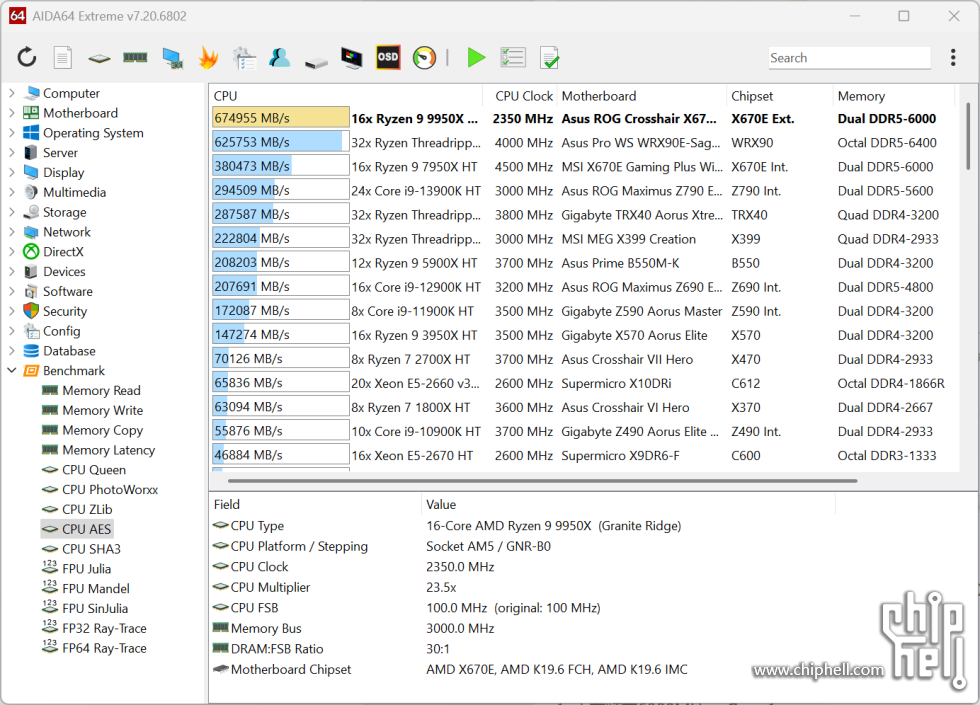This screenshot has height=705, width=980.
Task: Expand the Storage tree node
Action: [x=11, y=212]
